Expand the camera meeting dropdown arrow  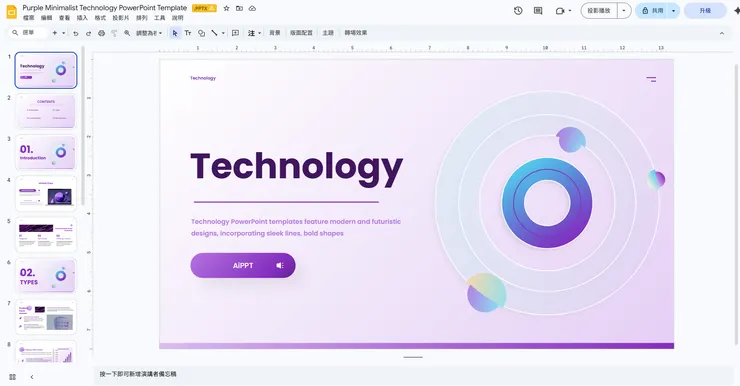coord(570,10)
